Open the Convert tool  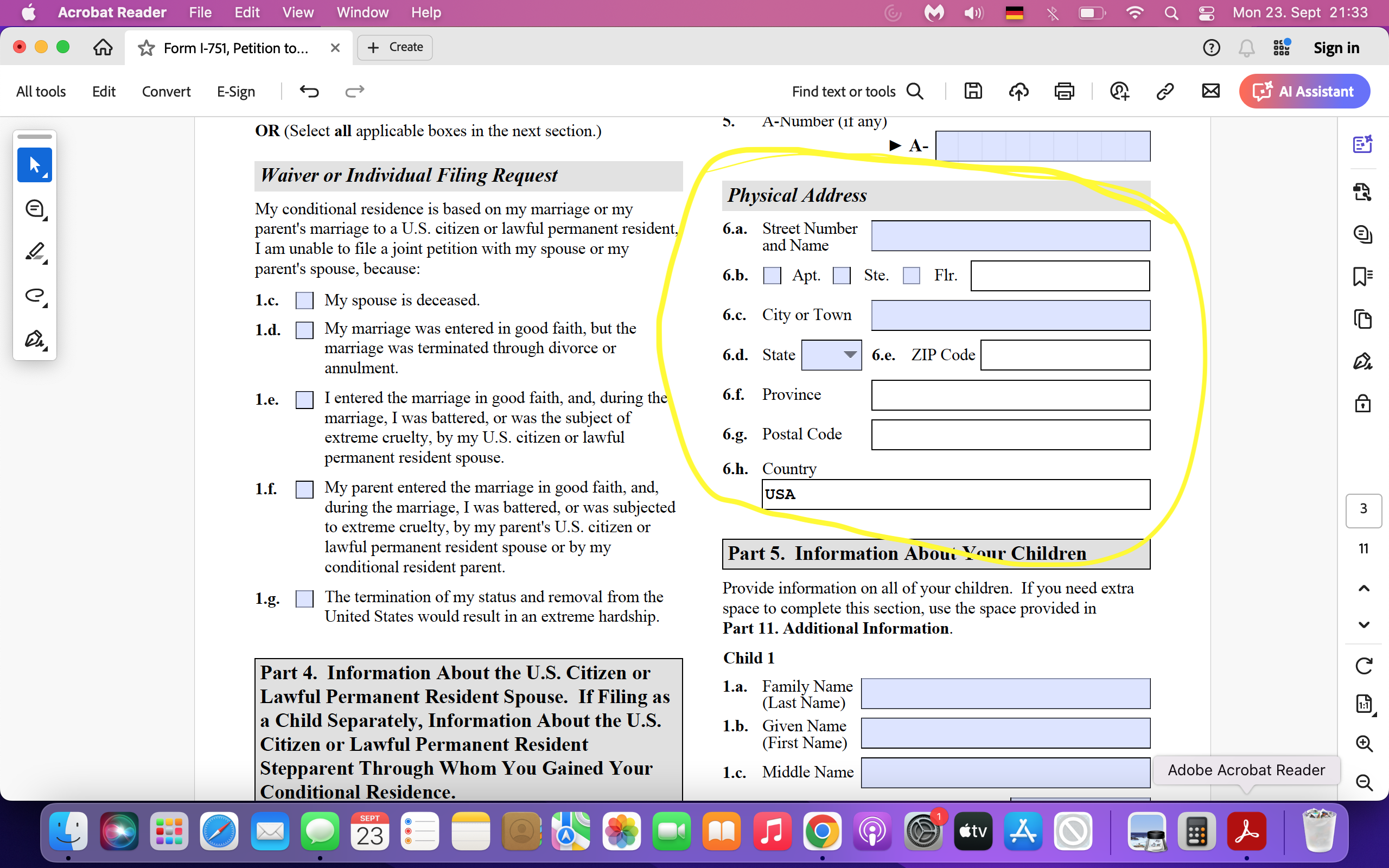tap(166, 91)
